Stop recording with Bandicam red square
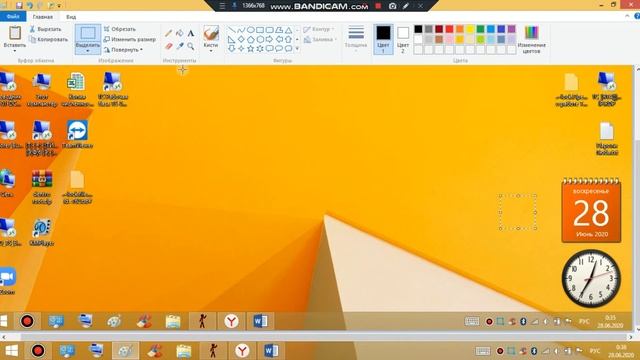Screen dimensions: 640x360 point(378,6)
